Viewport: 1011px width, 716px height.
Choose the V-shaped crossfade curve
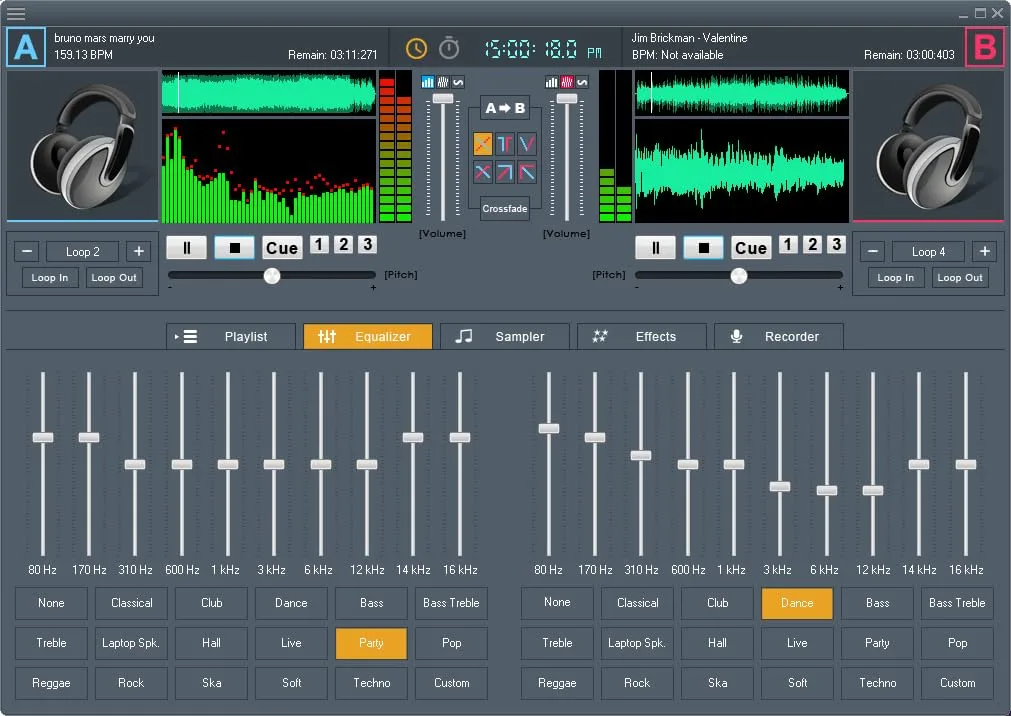[x=527, y=143]
